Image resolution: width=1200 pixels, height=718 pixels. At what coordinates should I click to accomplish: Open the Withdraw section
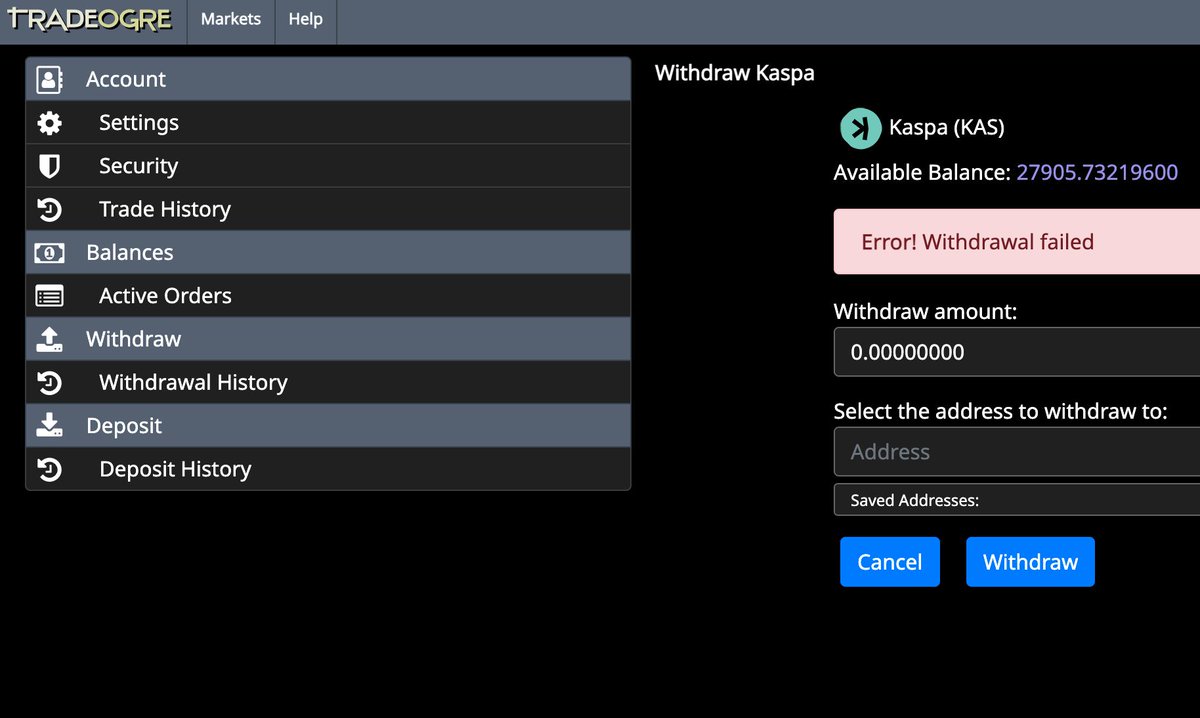pos(328,339)
